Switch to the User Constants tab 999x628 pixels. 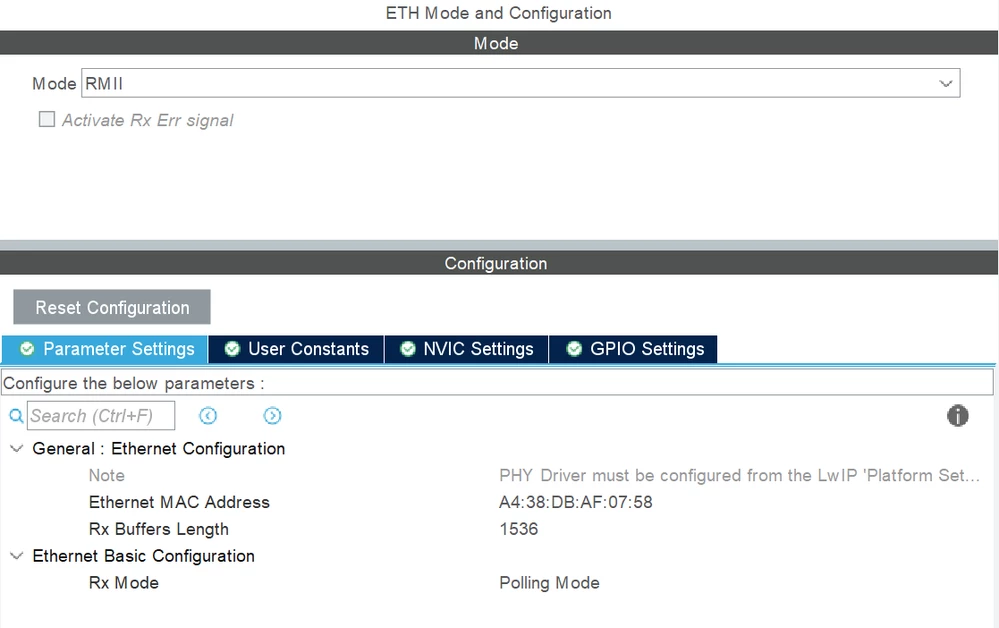(296, 349)
